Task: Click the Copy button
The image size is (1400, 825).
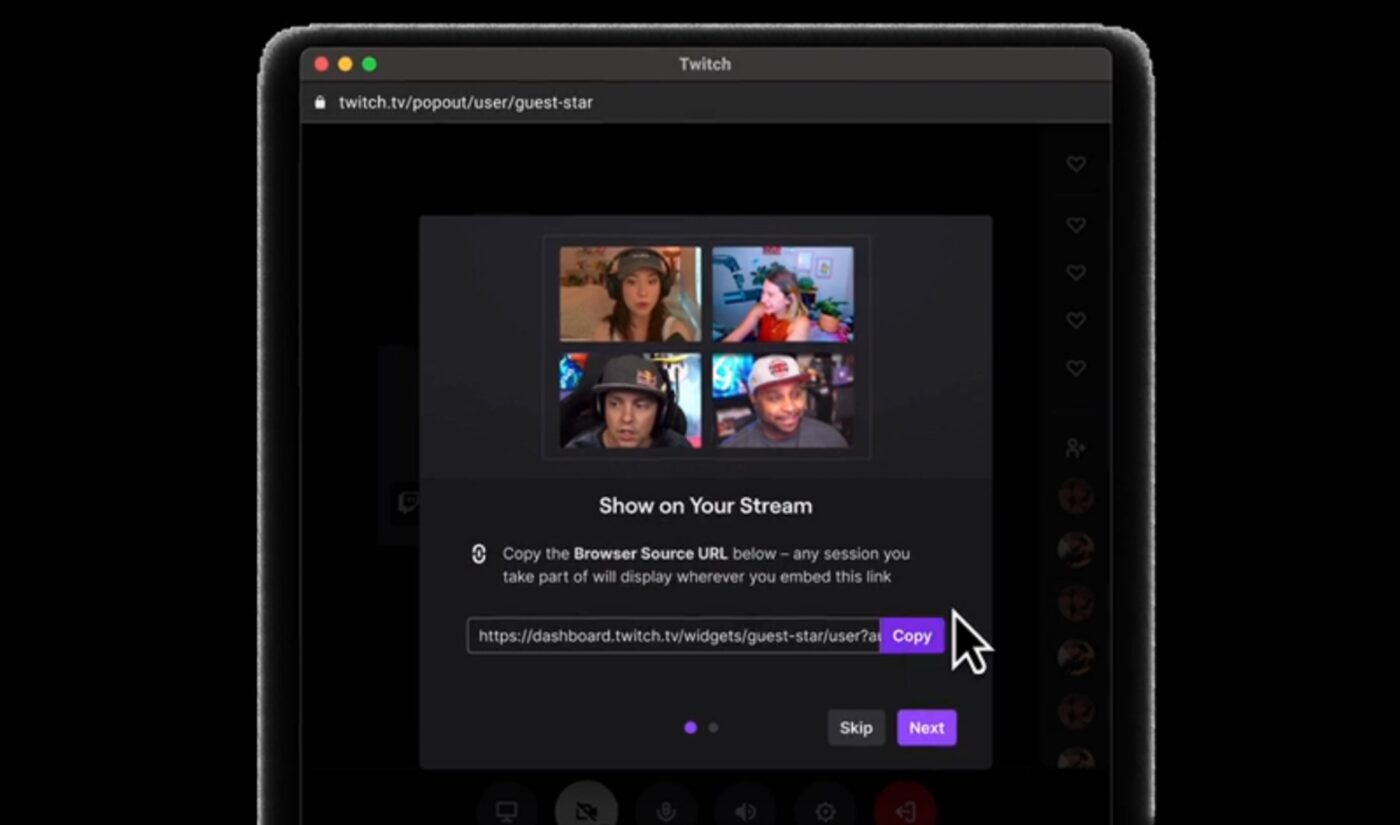Action: click(911, 635)
